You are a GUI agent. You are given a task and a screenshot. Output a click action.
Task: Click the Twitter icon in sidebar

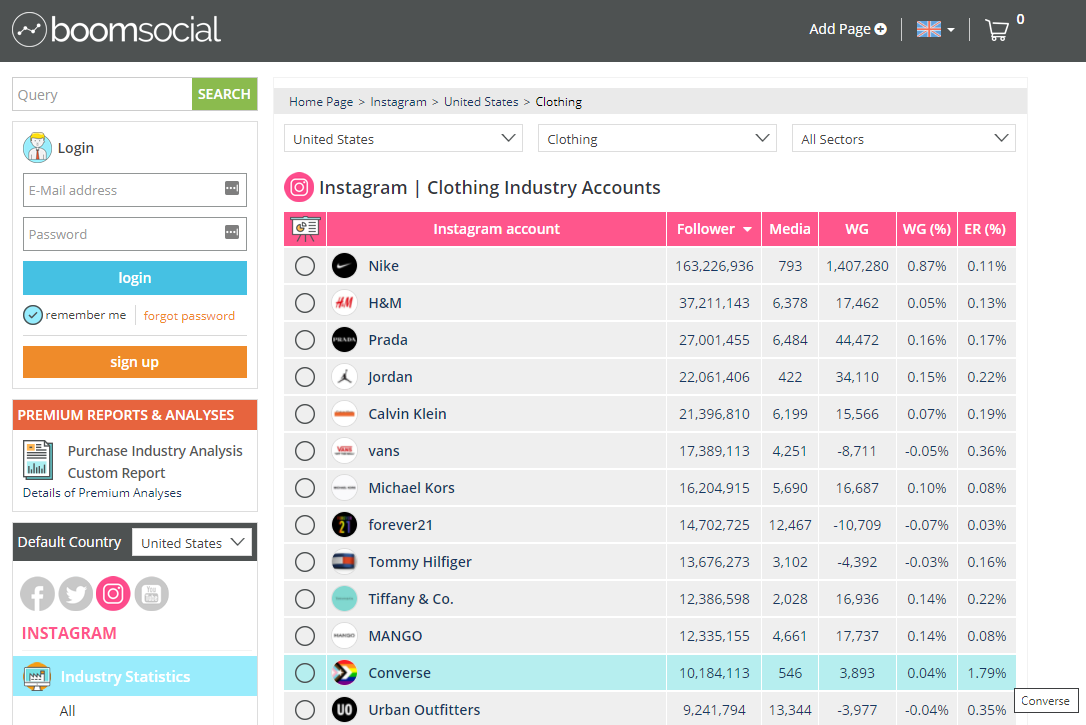click(x=75, y=594)
